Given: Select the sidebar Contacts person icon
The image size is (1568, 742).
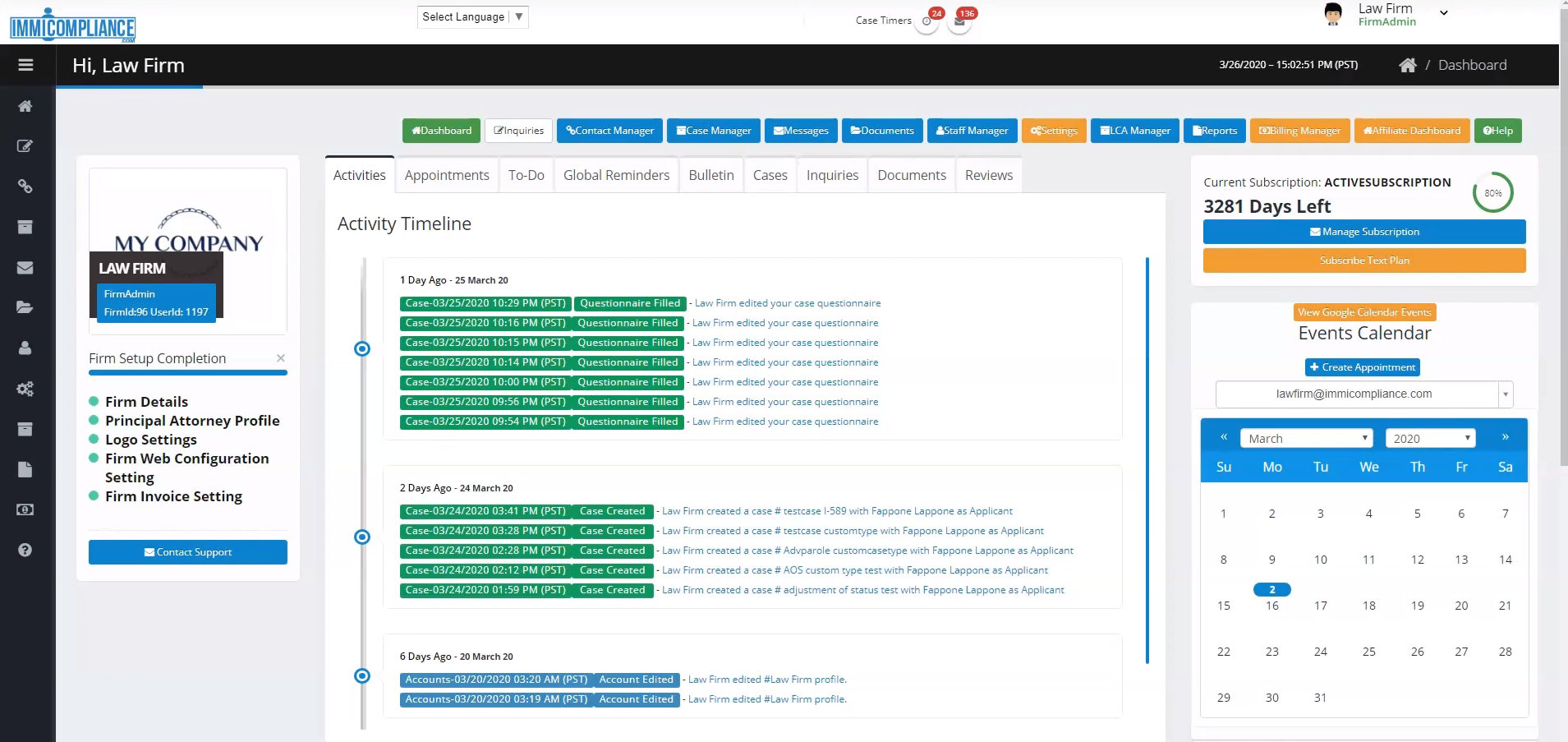Looking at the screenshot, I should tap(25, 348).
